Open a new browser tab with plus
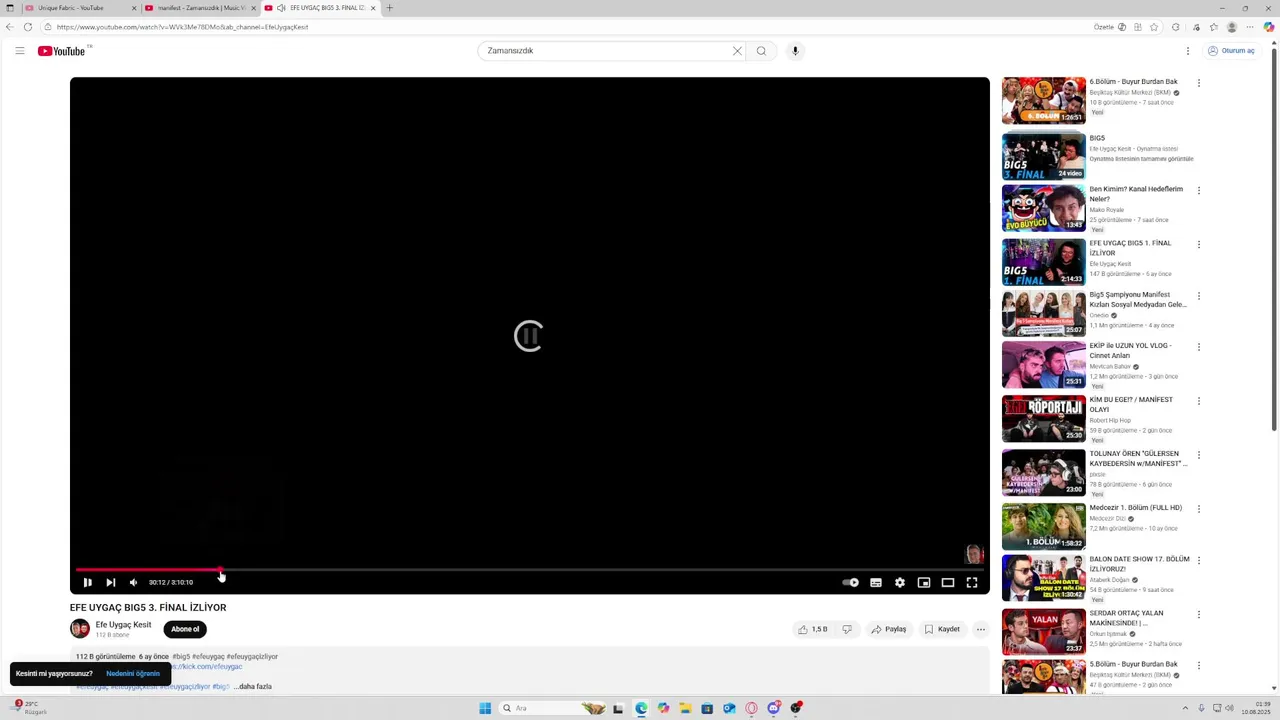The image size is (1280, 720). coord(389,8)
